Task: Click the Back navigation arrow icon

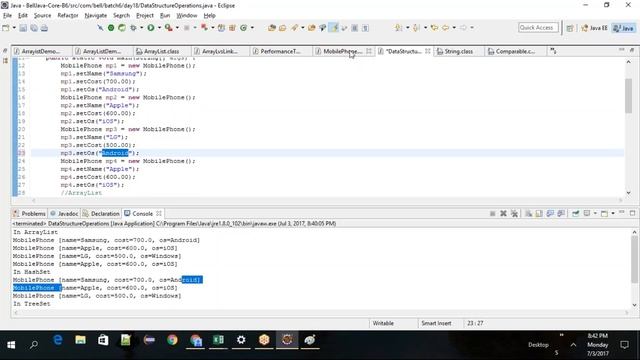Action: click(445, 28)
